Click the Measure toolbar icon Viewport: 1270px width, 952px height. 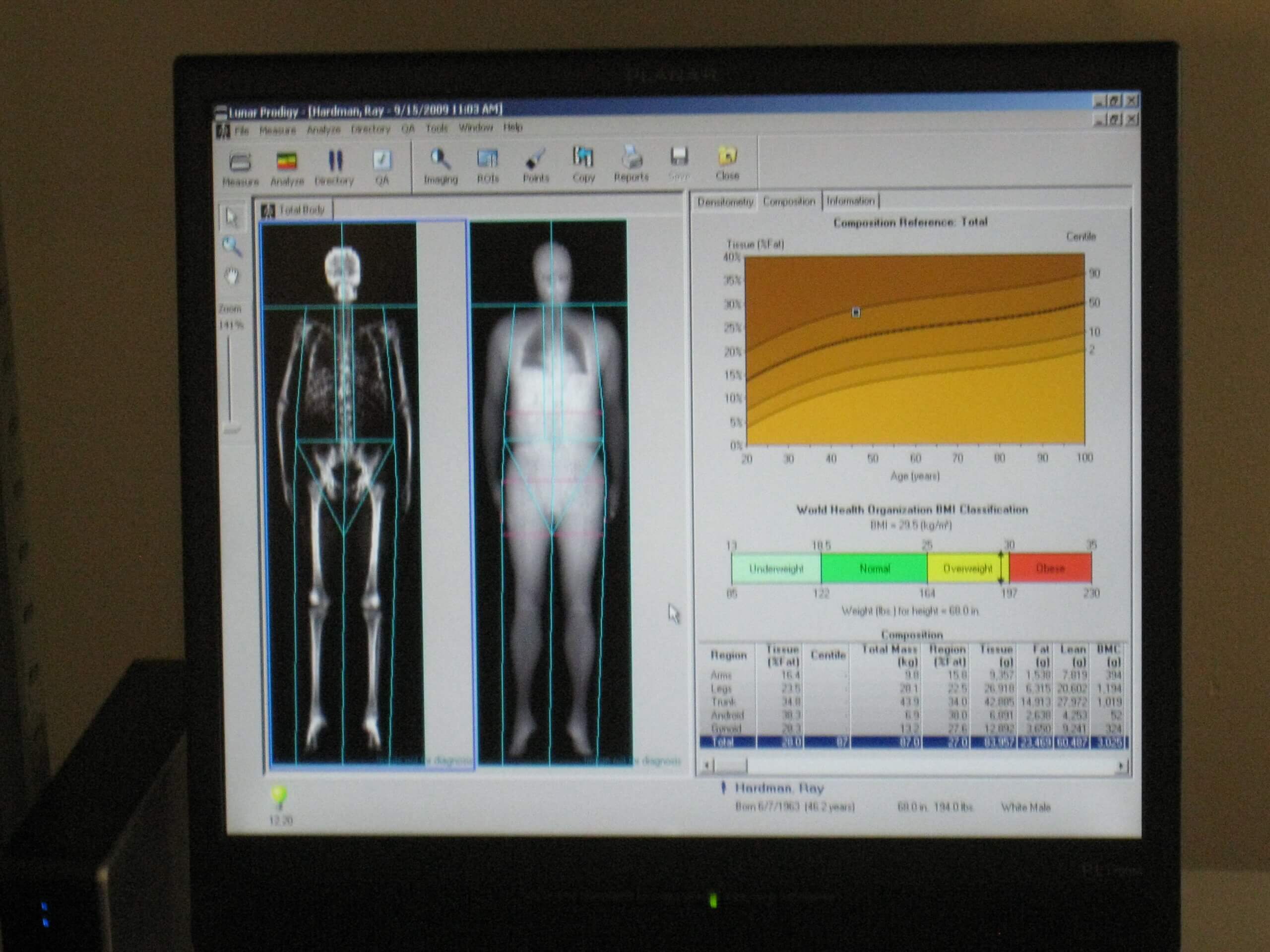pos(240,163)
